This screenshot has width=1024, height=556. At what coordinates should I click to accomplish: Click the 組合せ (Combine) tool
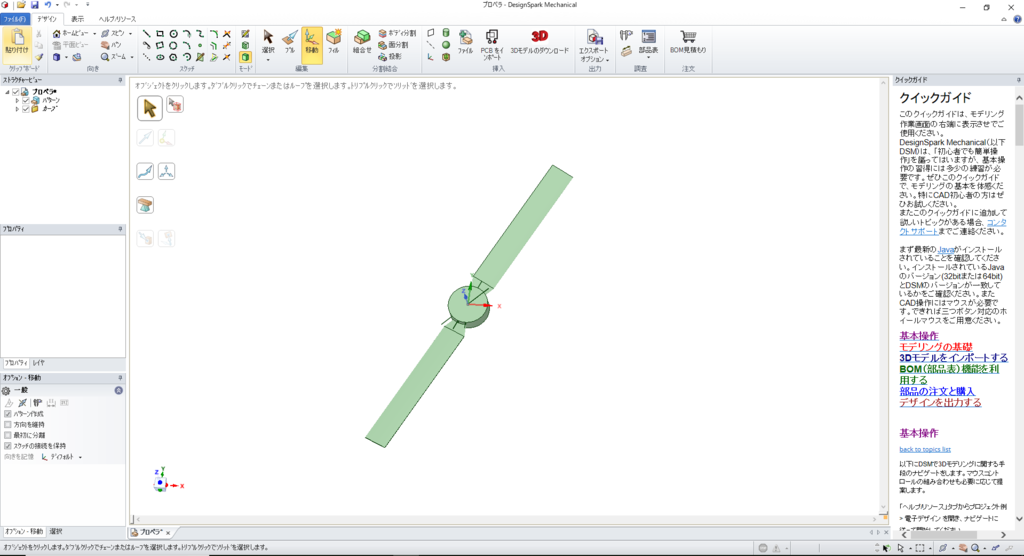tap(362, 42)
